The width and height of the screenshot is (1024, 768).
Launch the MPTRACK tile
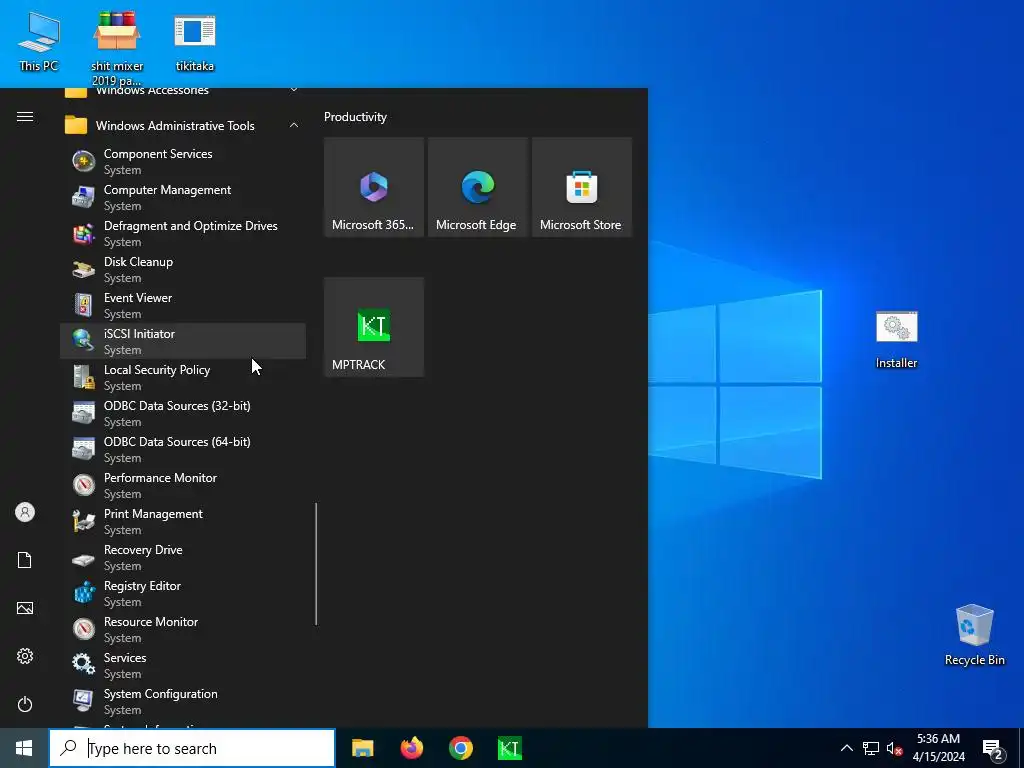click(x=374, y=327)
